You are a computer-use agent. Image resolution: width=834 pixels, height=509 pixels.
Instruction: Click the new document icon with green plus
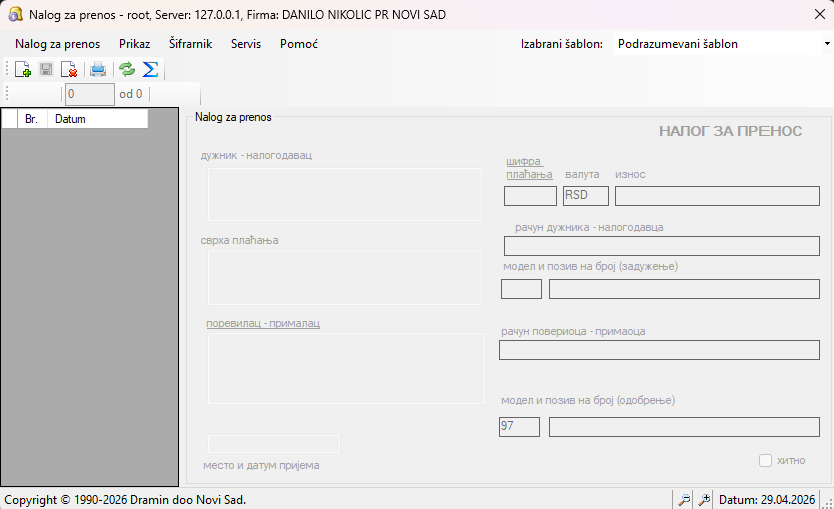coord(23,69)
